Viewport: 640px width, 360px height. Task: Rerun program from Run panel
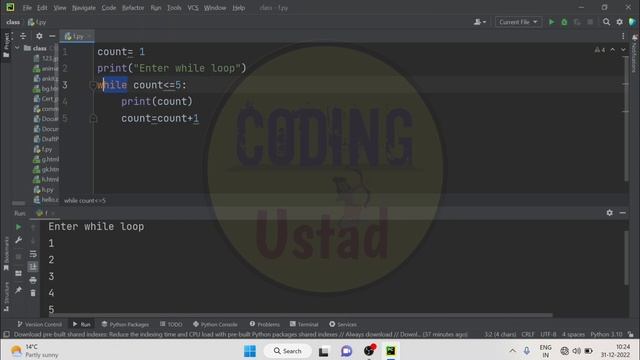pyautogui.click(x=18, y=227)
